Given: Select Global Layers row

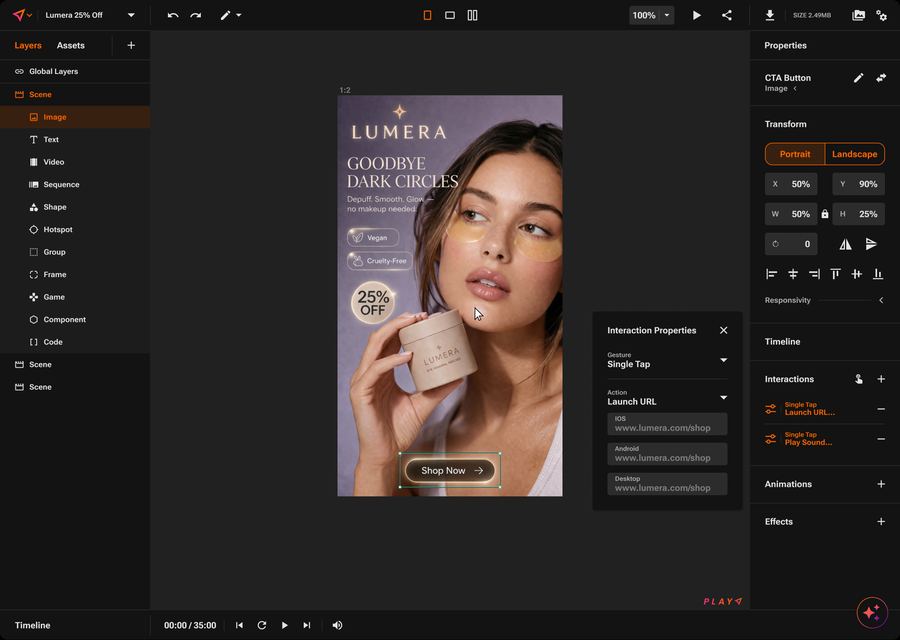Looking at the screenshot, I should (x=75, y=71).
